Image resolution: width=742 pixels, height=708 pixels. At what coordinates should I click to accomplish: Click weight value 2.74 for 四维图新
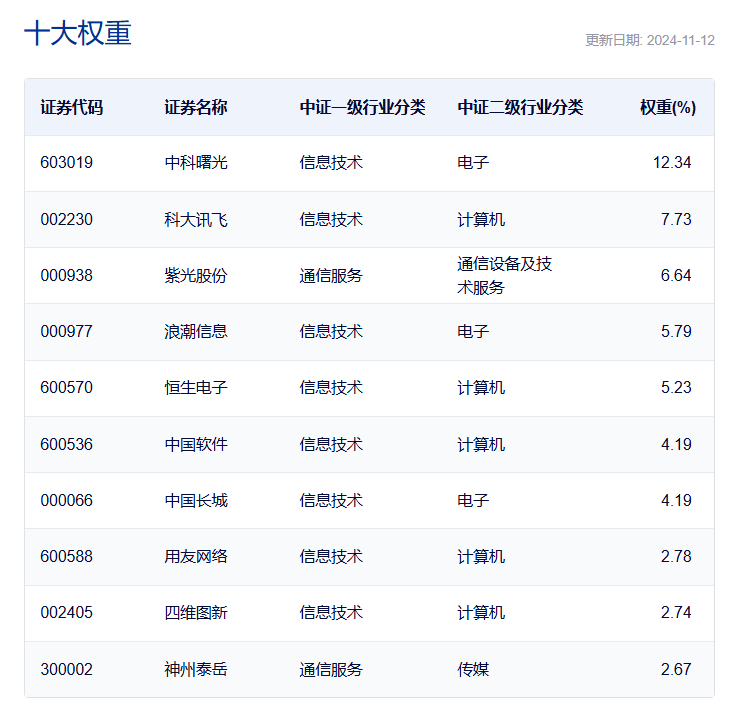675,612
